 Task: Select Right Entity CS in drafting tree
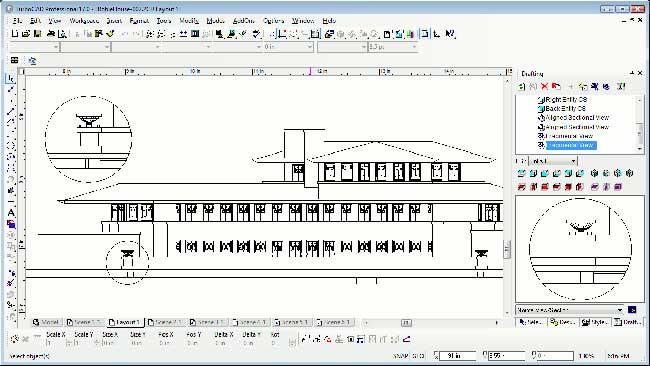click(566, 99)
